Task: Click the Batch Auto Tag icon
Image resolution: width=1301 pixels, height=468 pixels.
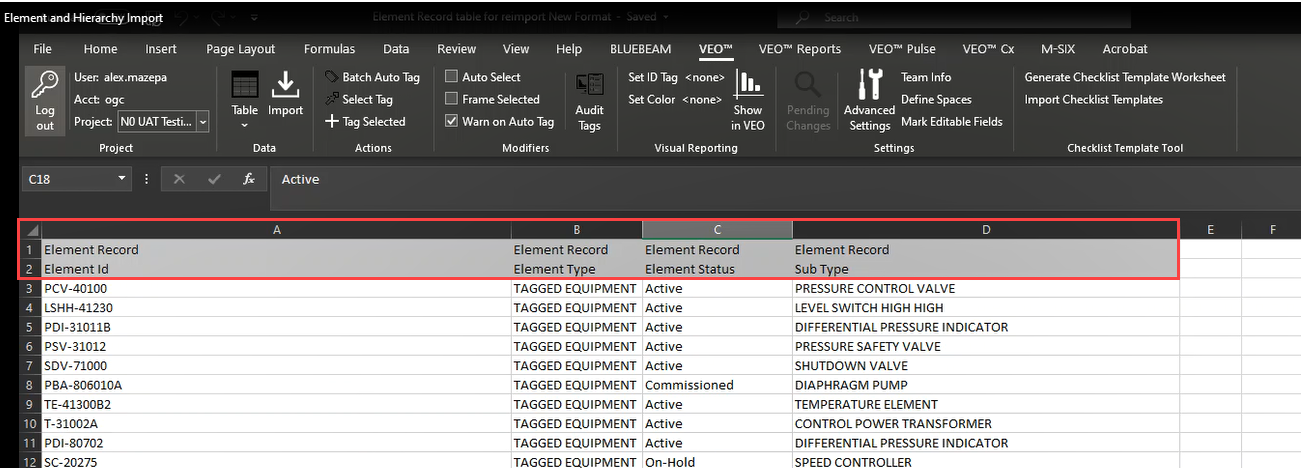Action: point(332,77)
